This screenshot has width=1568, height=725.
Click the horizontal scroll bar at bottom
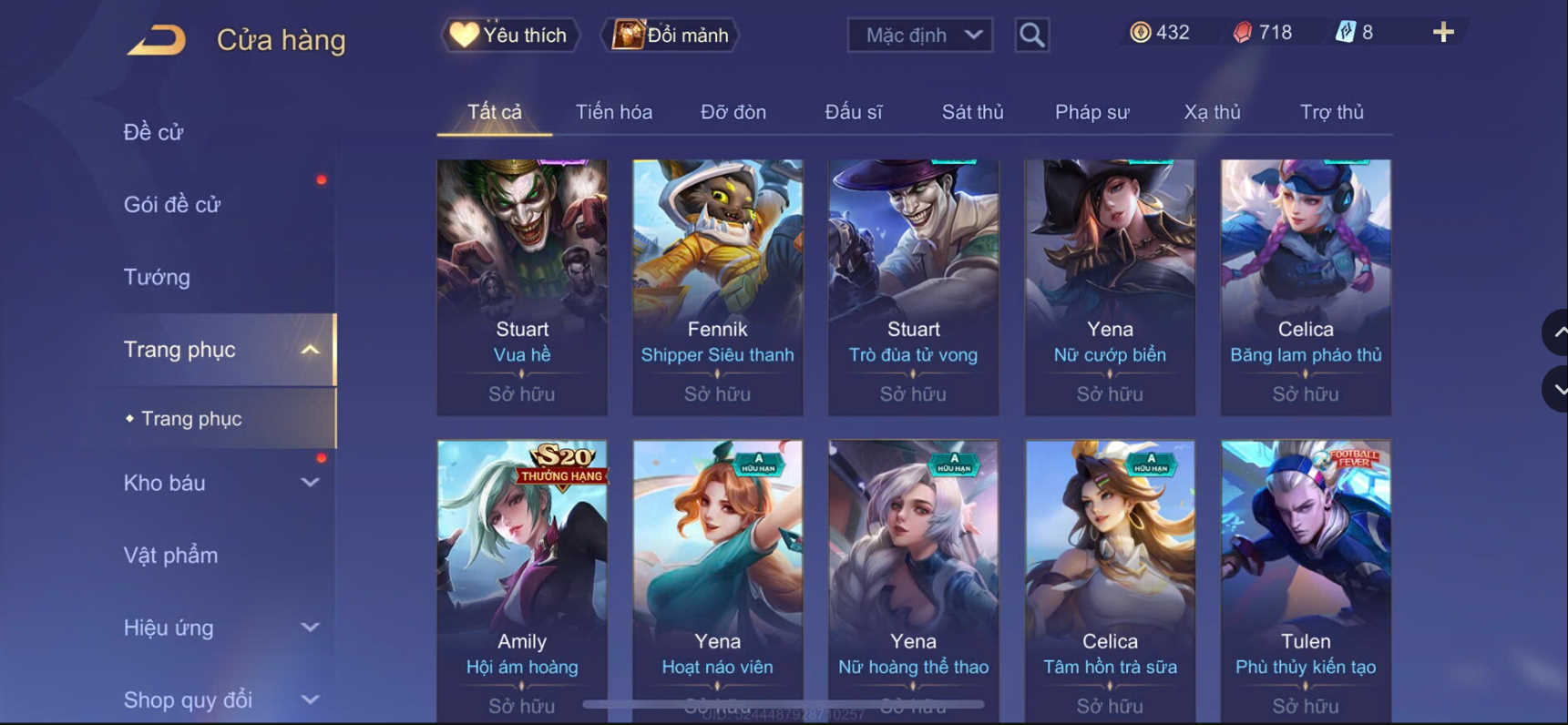tap(784, 704)
